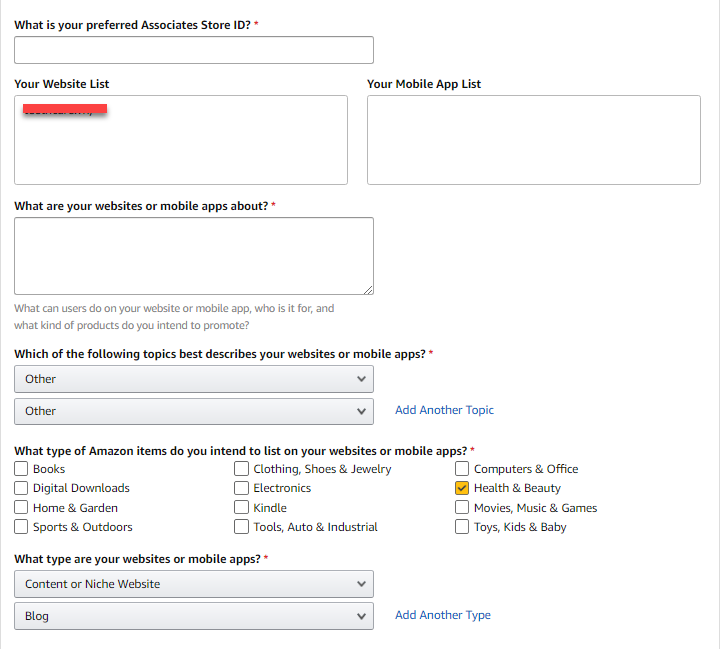
Task: Enable the Digital Downloads checkbox
Action: [x=22, y=488]
